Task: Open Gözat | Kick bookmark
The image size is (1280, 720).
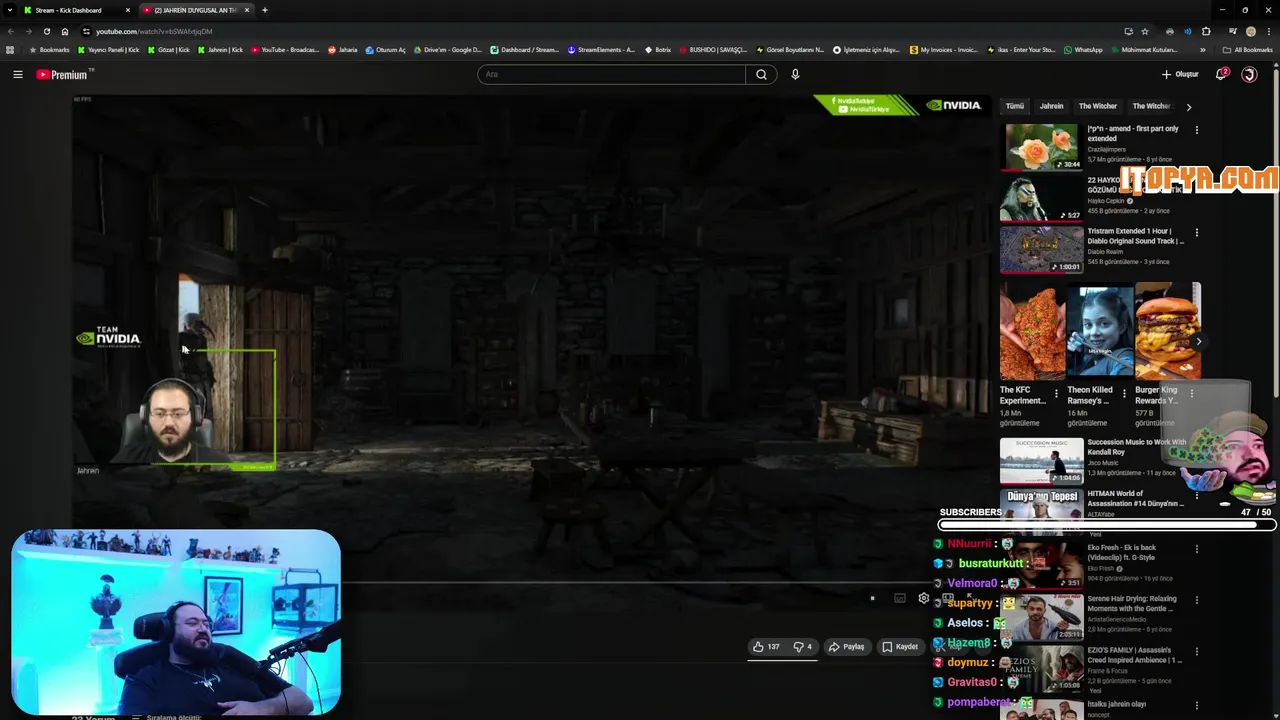Action: click(168, 50)
